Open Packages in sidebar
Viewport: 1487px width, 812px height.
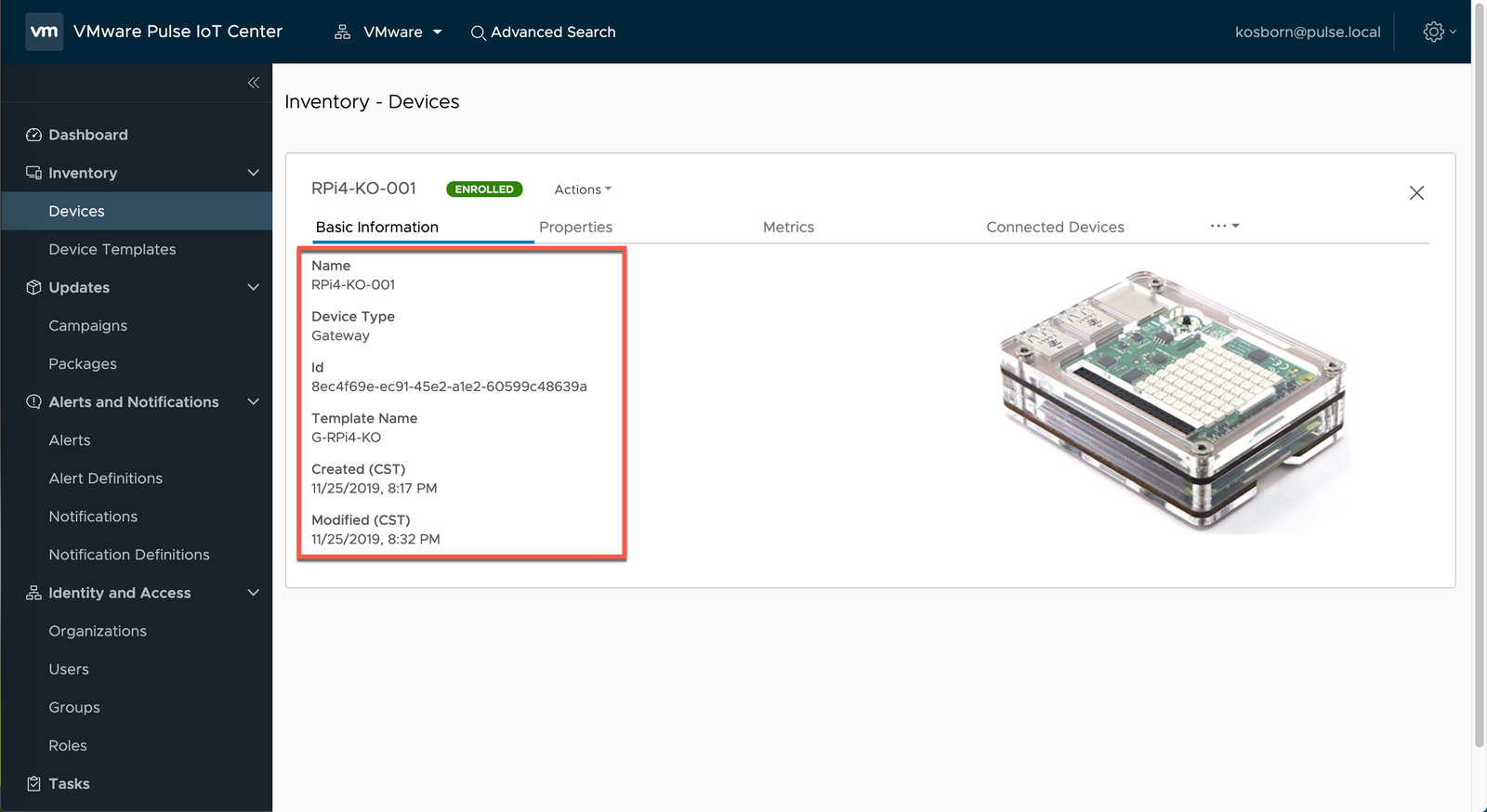[x=83, y=363]
